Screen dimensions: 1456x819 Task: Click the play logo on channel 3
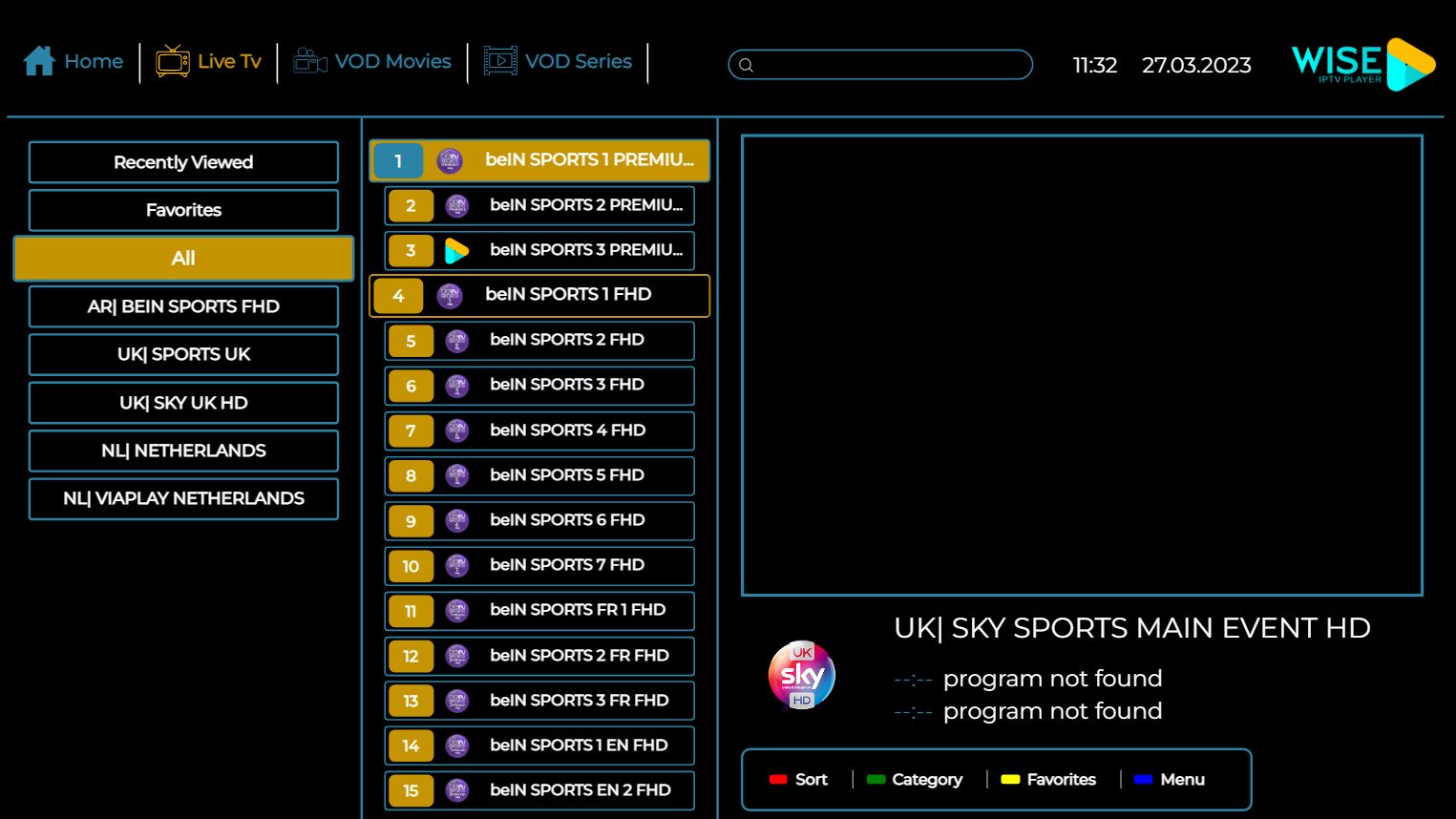pos(457,251)
